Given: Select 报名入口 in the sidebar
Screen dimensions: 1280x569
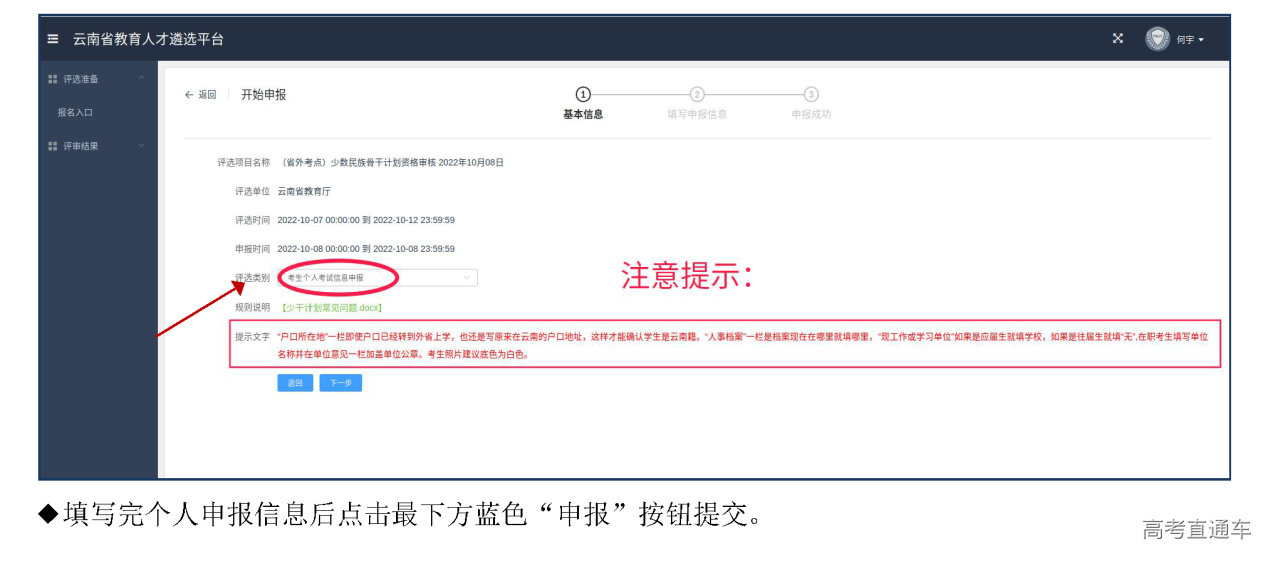Looking at the screenshot, I should (75, 113).
